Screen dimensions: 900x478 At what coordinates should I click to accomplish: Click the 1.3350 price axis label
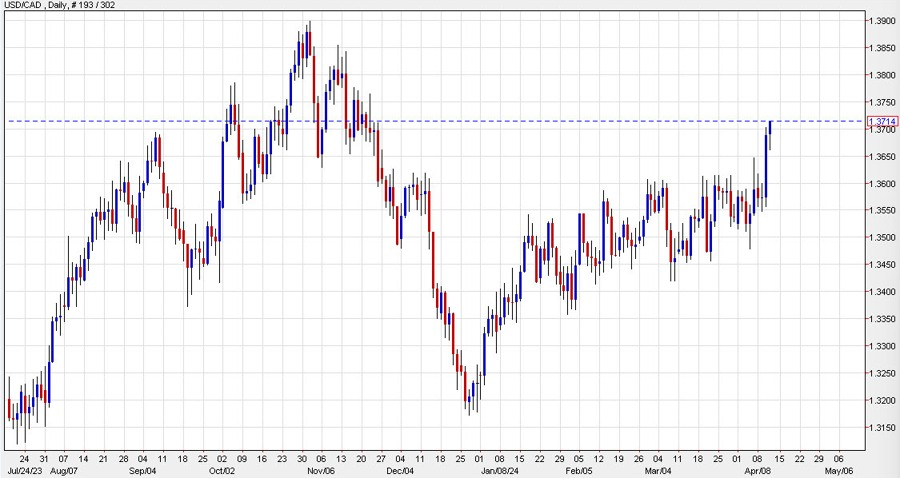883,319
